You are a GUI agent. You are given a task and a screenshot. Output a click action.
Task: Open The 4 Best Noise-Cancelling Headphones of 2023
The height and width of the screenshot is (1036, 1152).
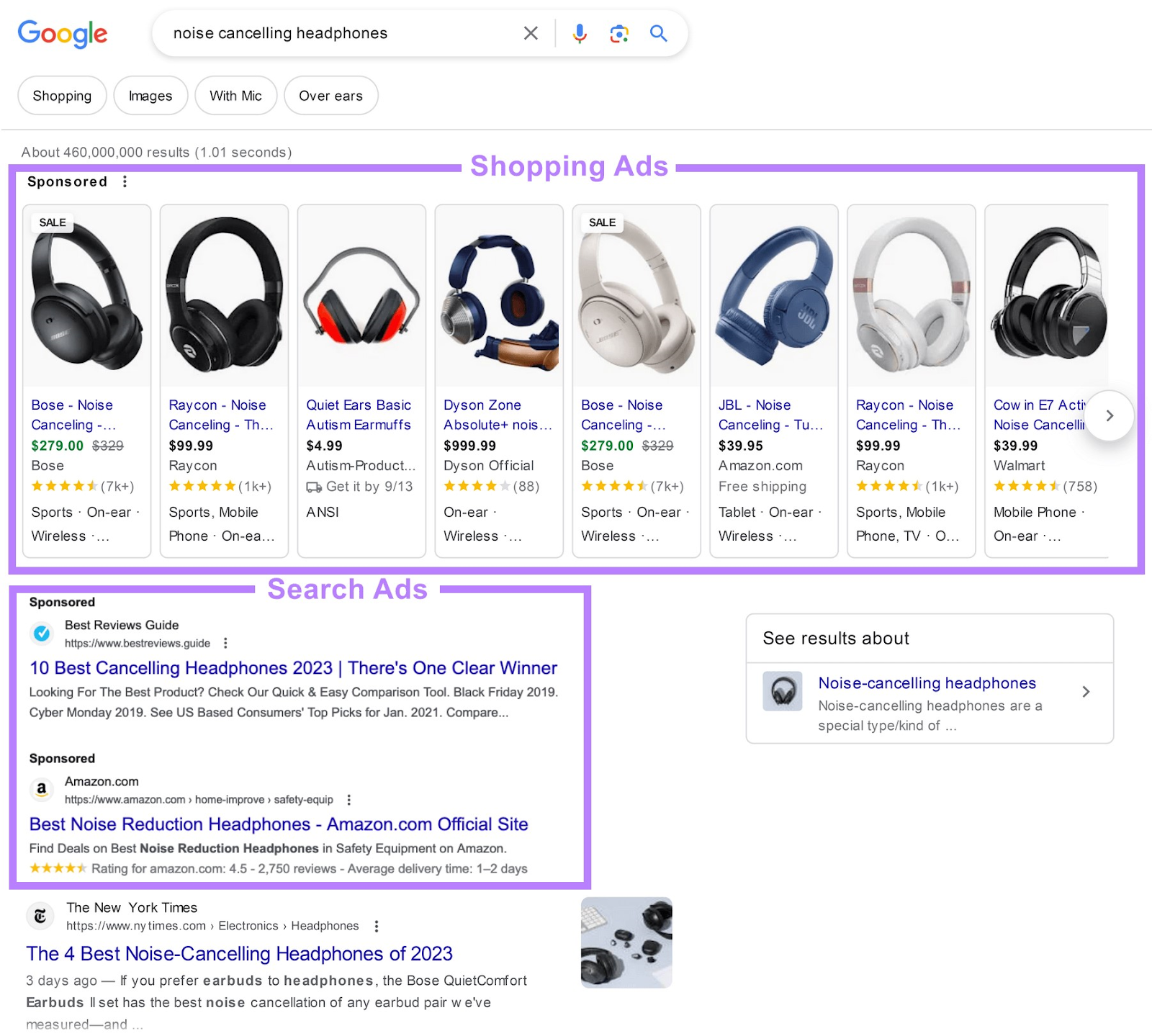(x=239, y=954)
